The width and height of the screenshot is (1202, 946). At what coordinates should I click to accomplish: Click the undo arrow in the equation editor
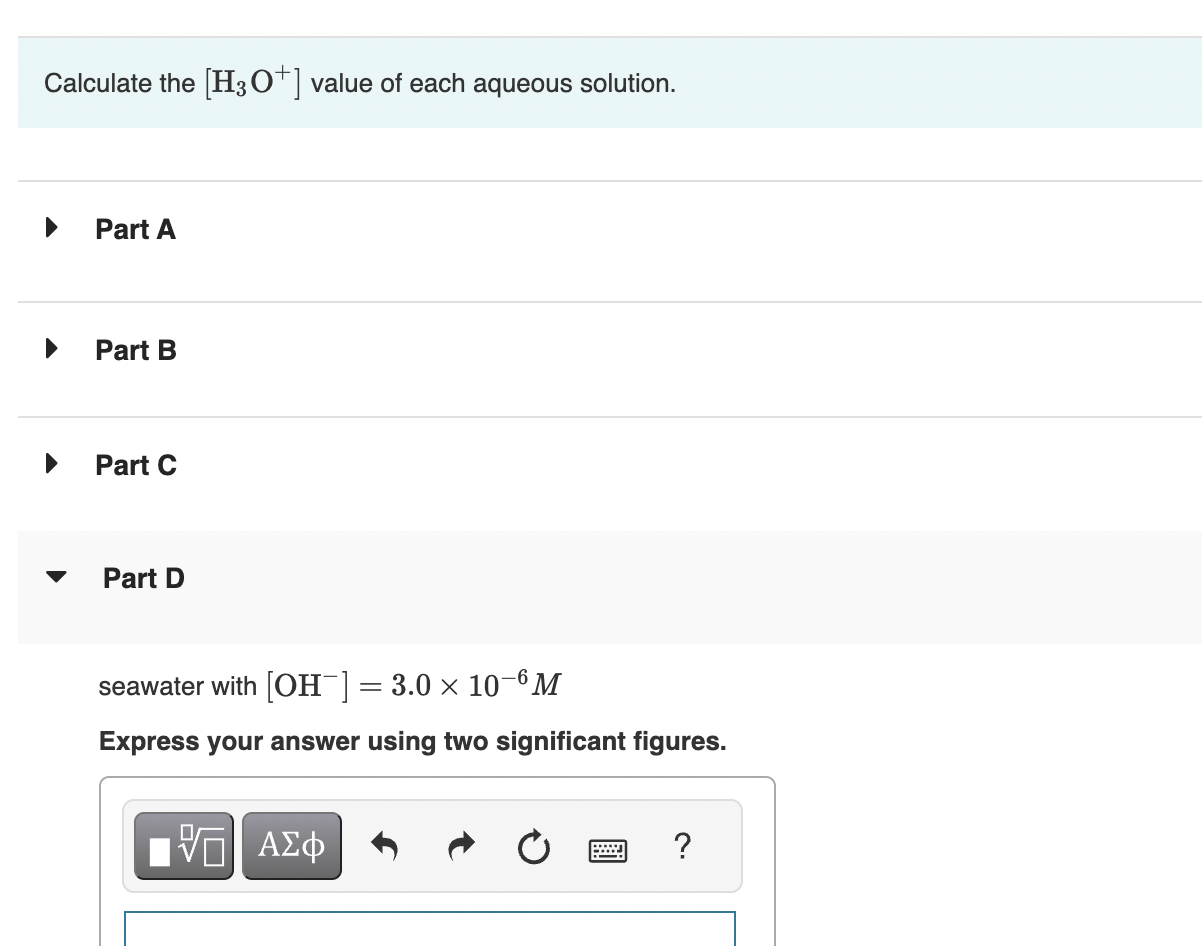pyautogui.click(x=387, y=845)
